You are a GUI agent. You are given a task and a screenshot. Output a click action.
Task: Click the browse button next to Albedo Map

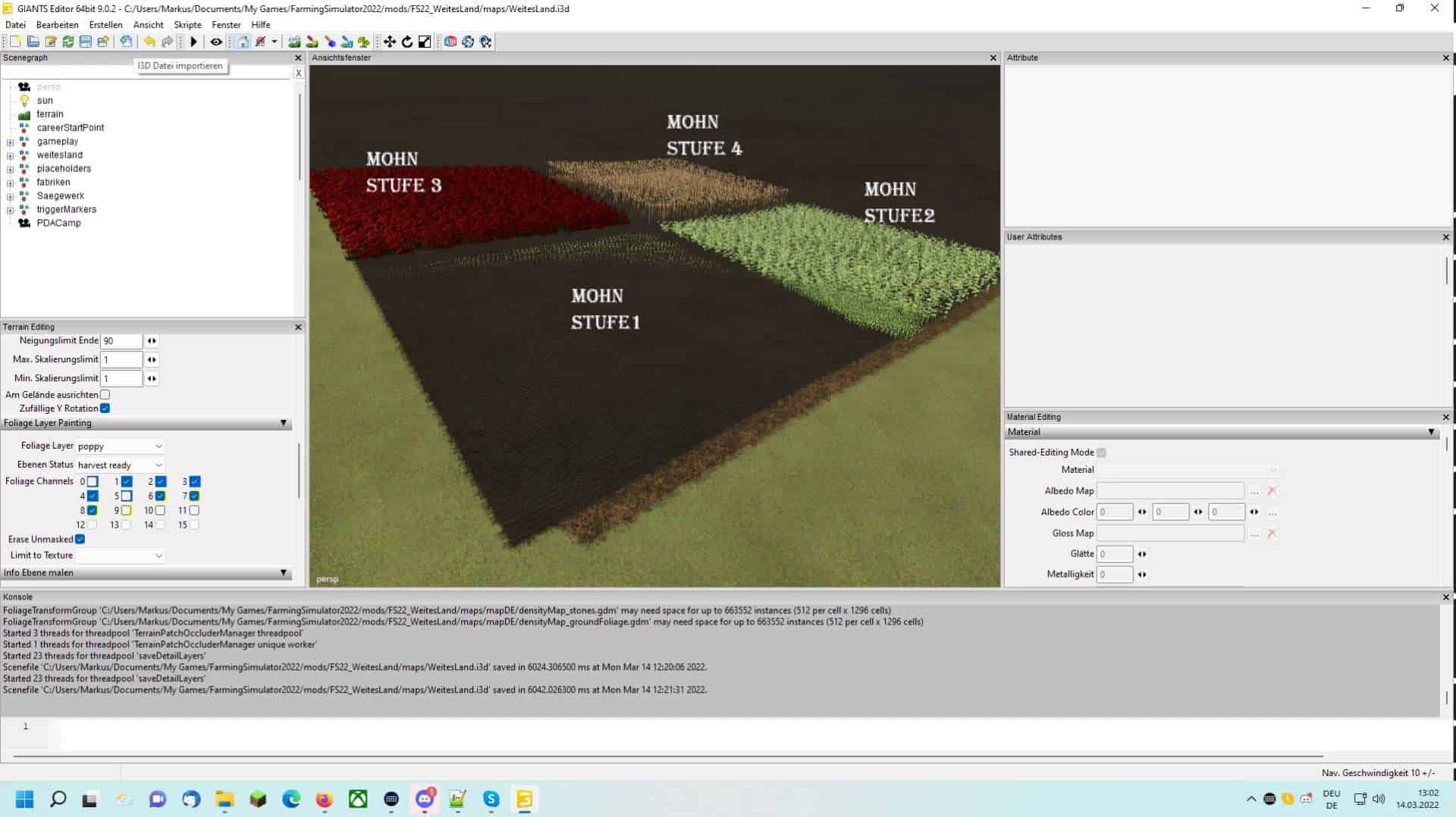click(1254, 492)
